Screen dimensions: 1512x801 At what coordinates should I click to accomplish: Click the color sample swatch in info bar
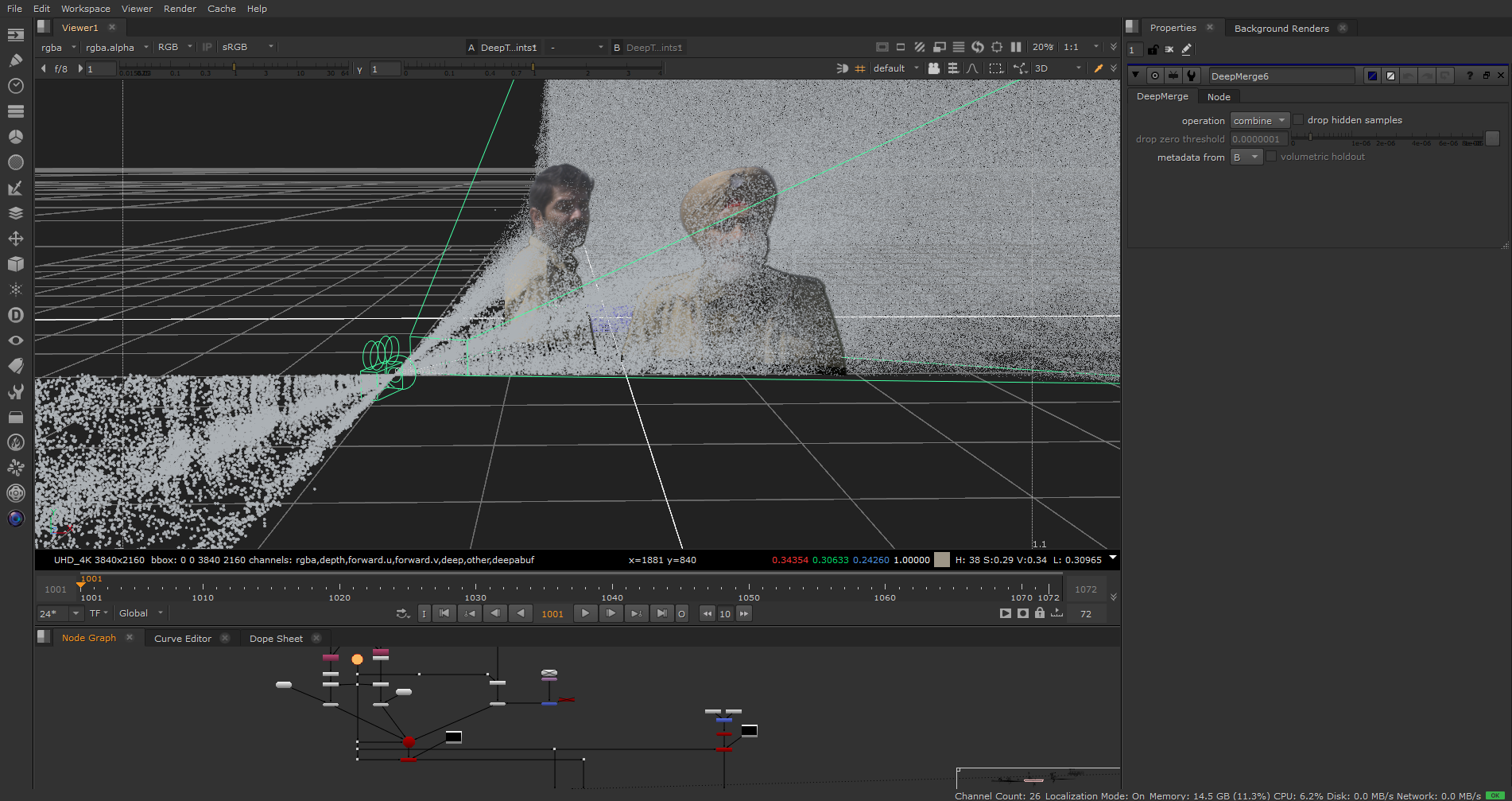click(x=942, y=560)
